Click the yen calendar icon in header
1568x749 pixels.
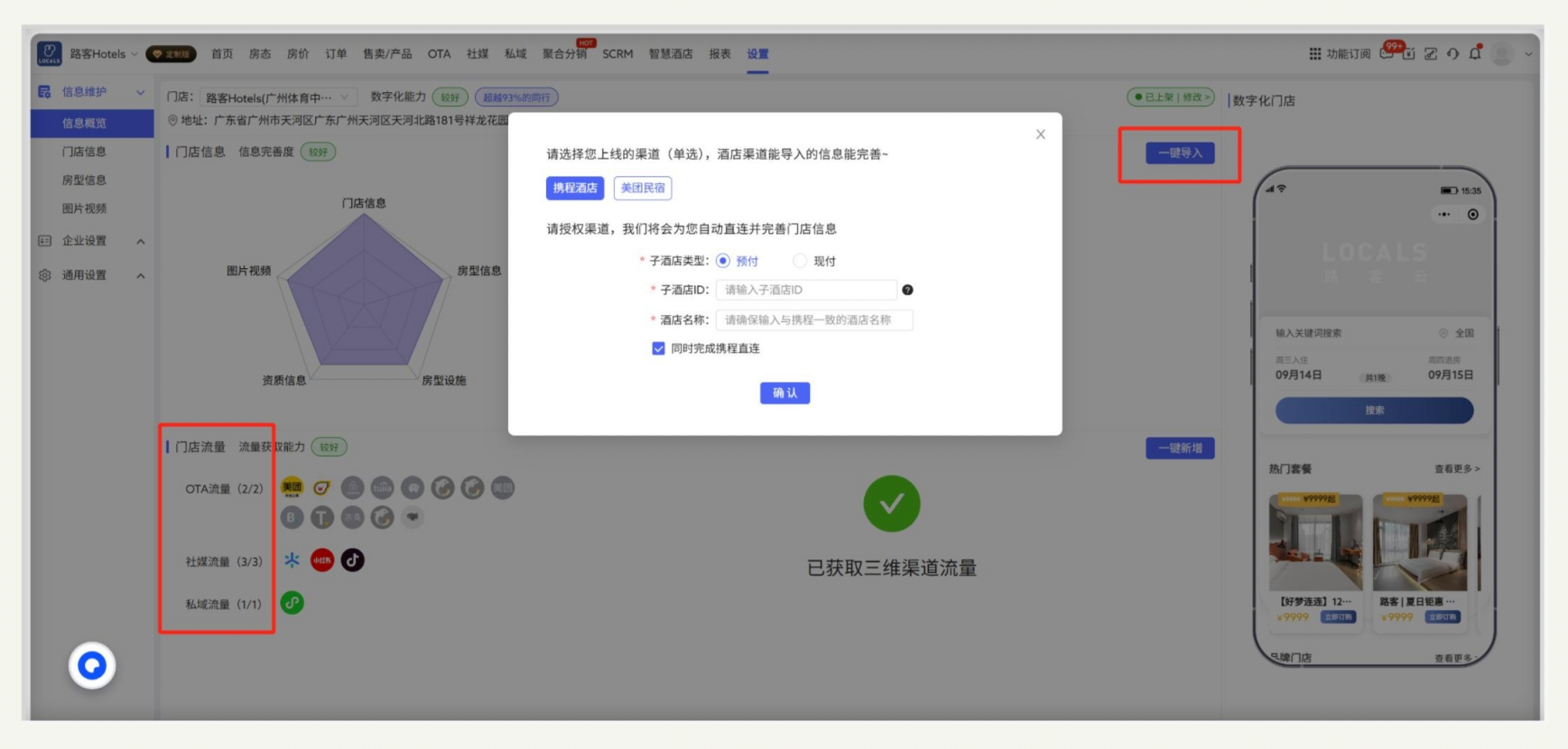tap(1409, 54)
